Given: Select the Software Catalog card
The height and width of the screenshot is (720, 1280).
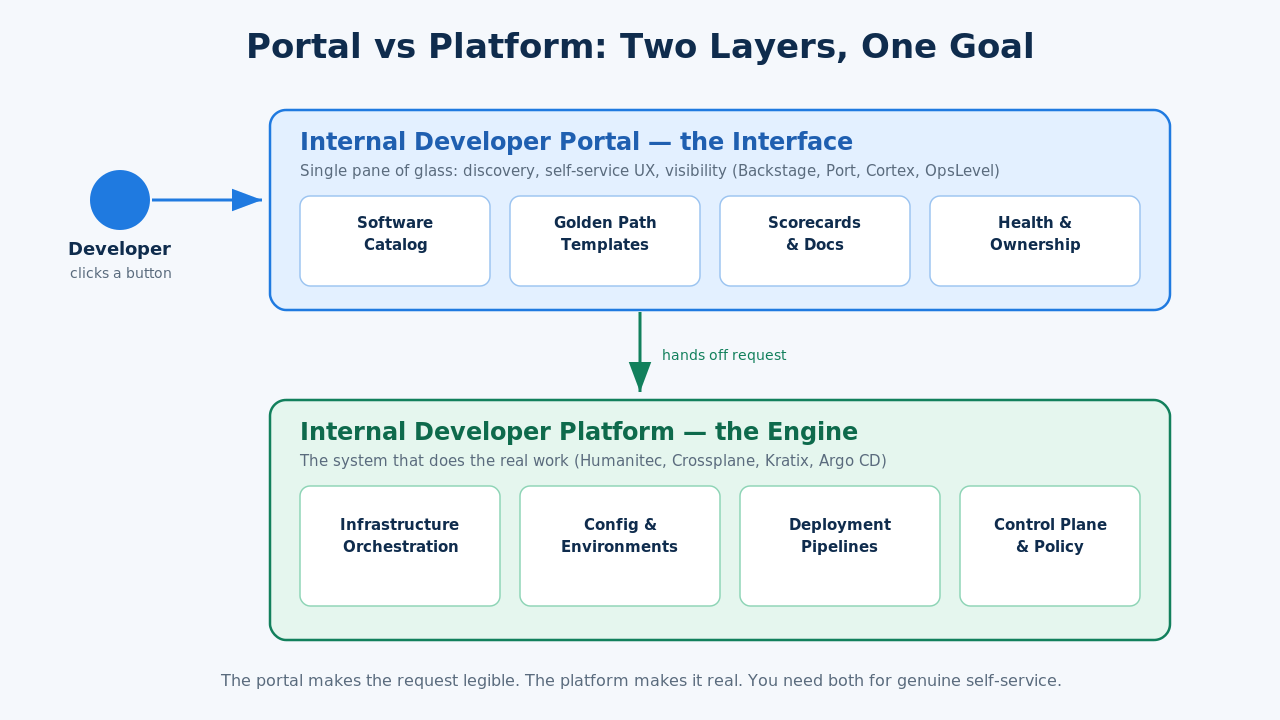Looking at the screenshot, I should [x=395, y=241].
